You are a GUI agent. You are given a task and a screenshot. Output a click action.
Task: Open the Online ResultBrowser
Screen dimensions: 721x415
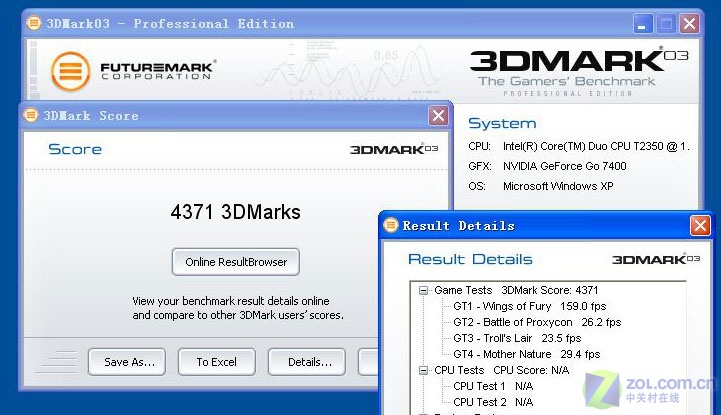(236, 262)
